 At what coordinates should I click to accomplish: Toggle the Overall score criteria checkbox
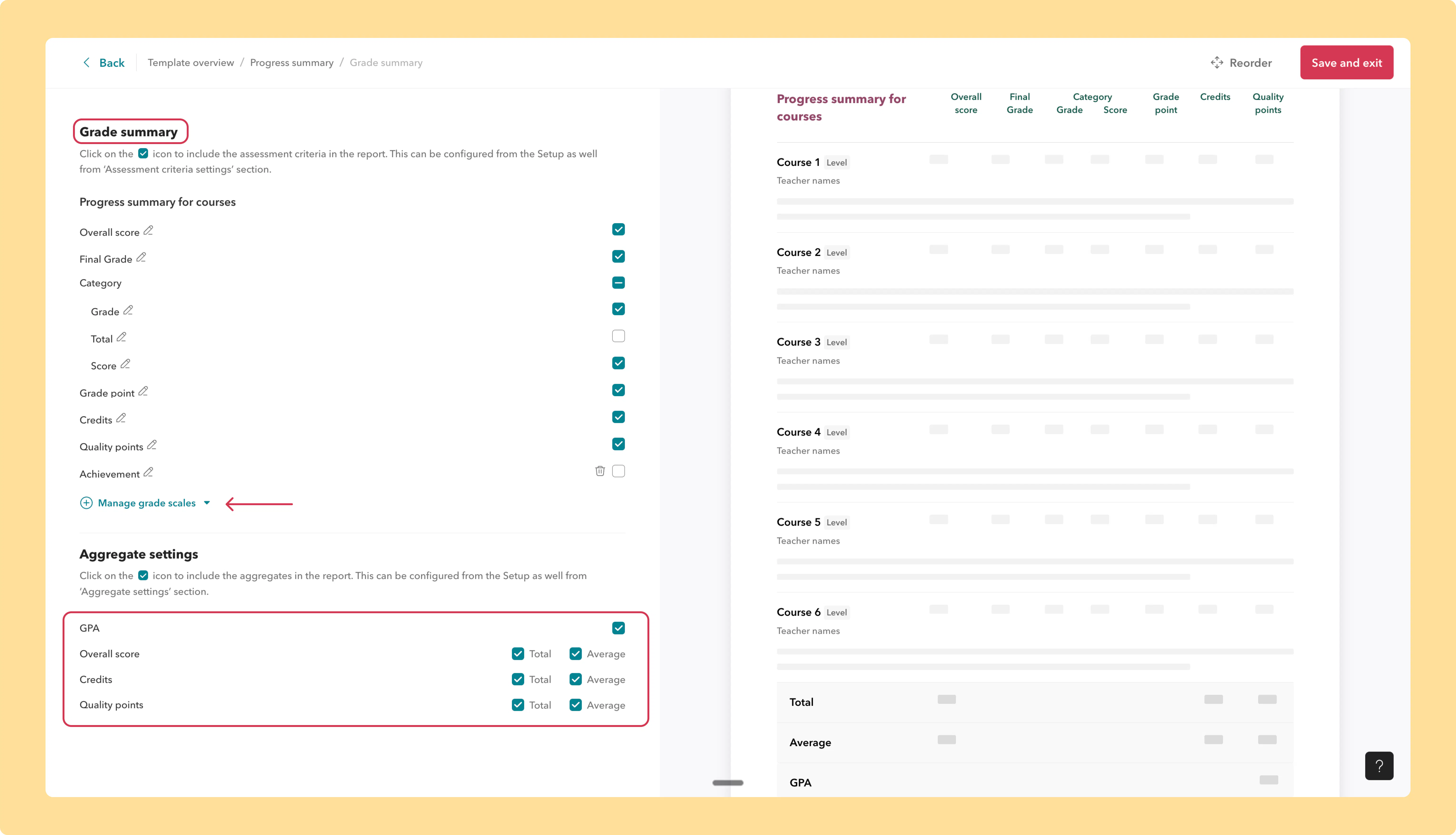coord(618,229)
